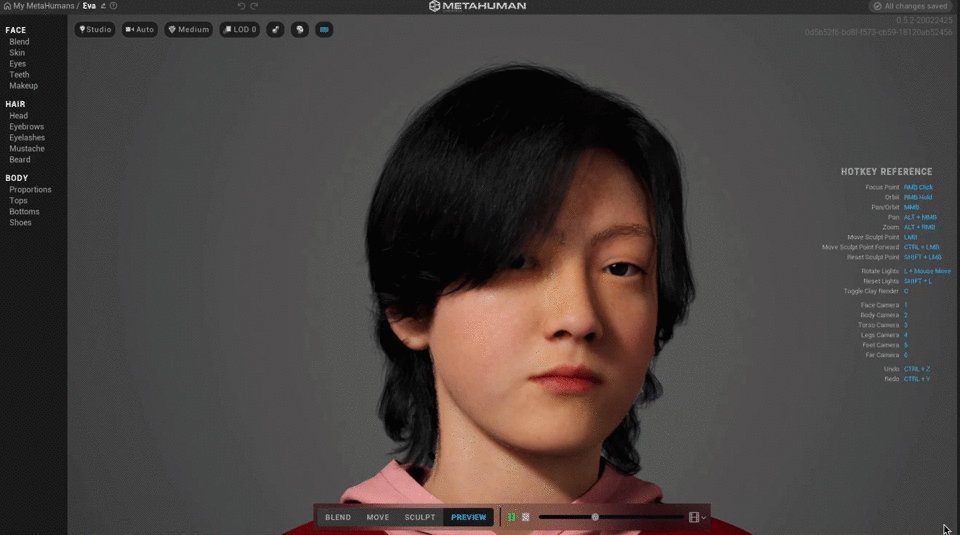Image resolution: width=960 pixels, height=535 pixels.
Task: Open the Teeth section
Action: point(19,75)
